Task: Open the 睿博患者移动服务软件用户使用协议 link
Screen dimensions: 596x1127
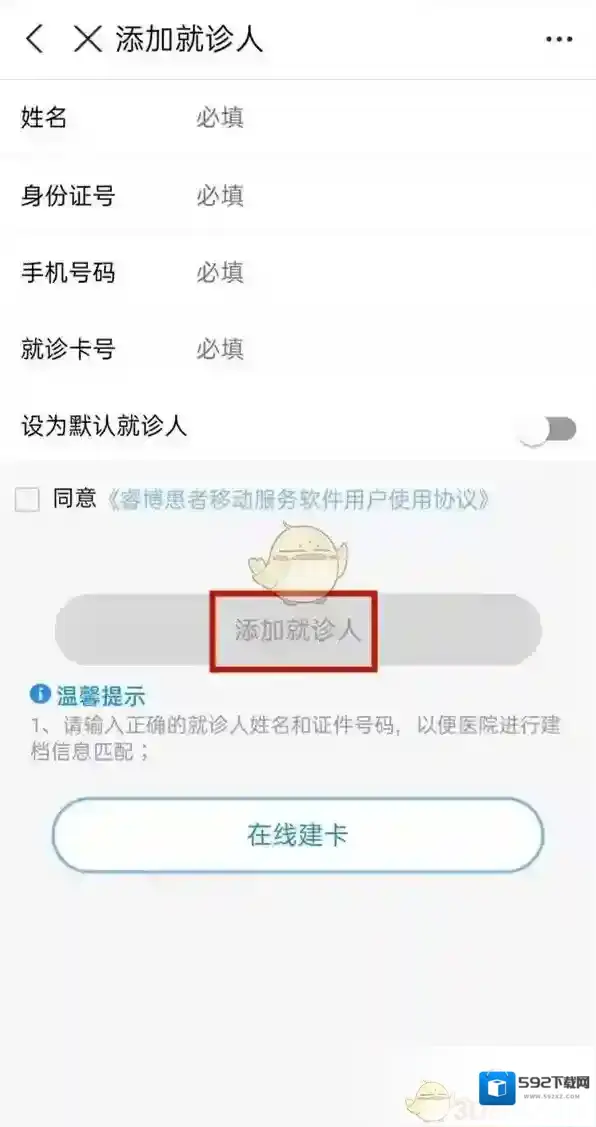Action: (298, 499)
